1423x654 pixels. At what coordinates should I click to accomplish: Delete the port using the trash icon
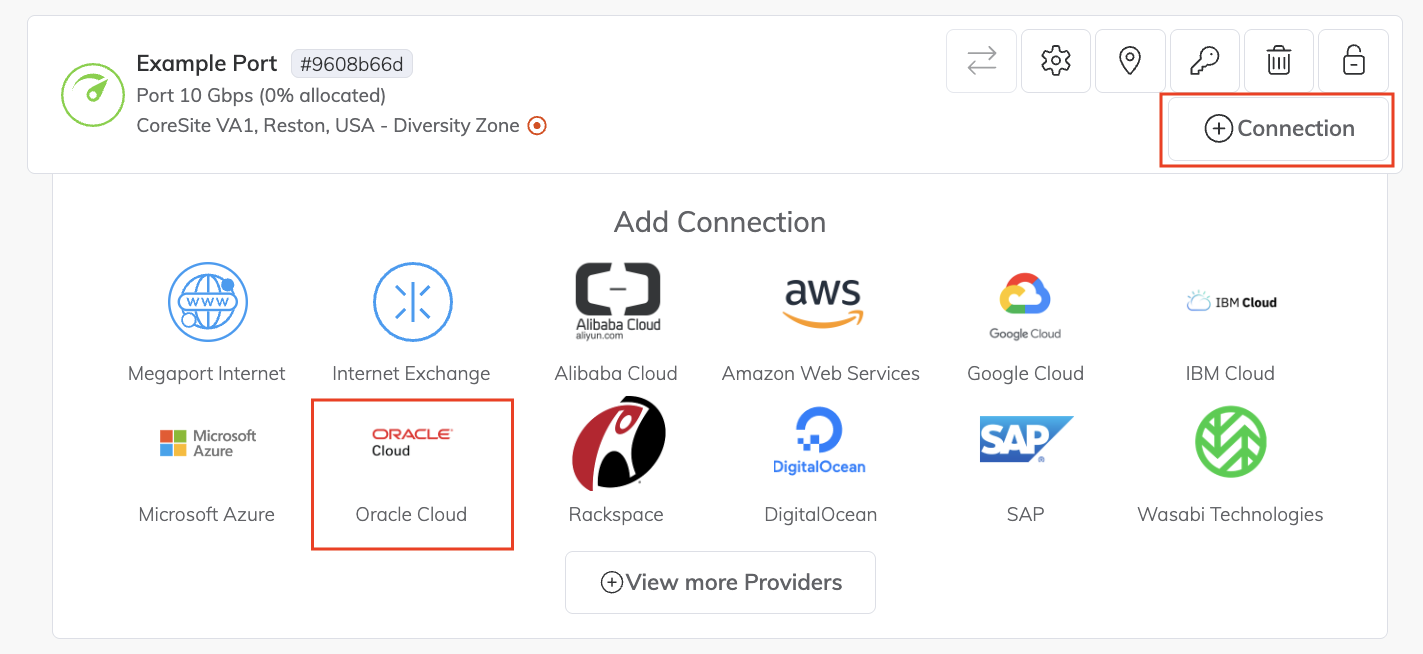coord(1279,60)
